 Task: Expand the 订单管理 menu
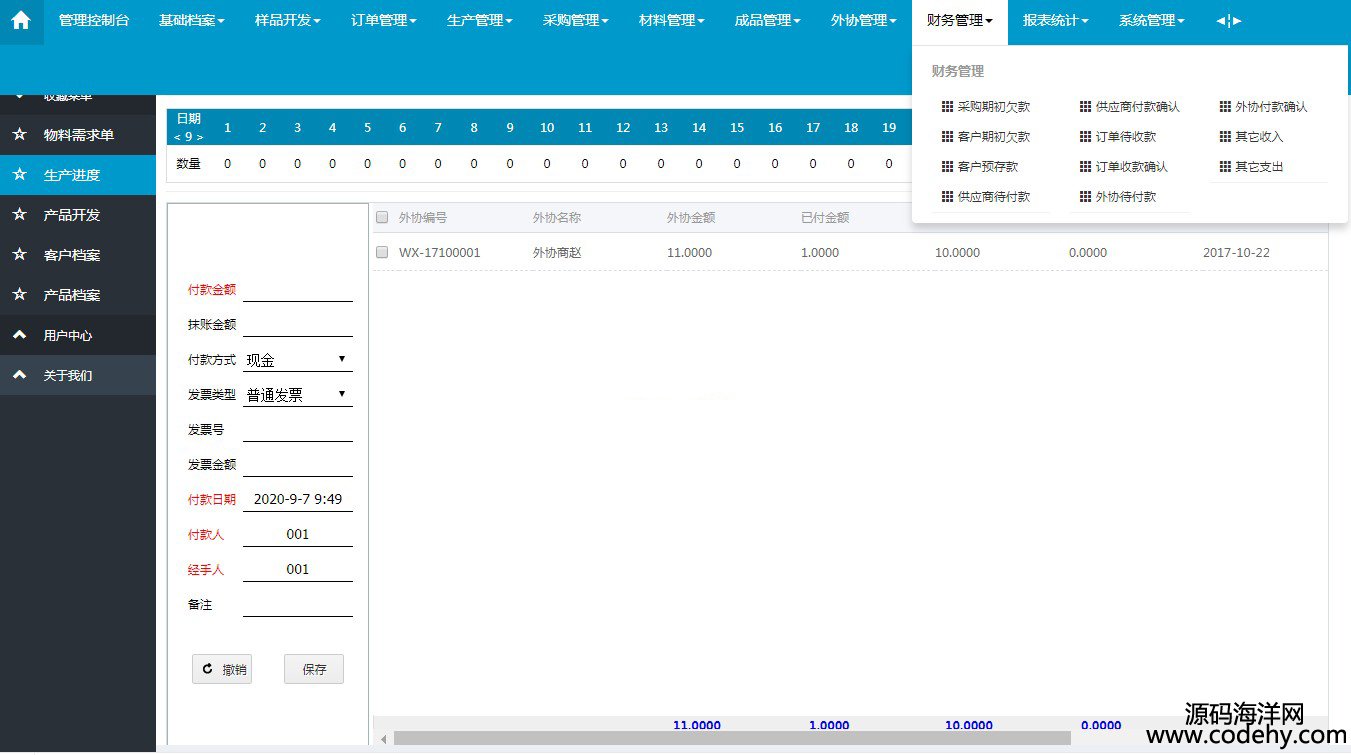[383, 21]
